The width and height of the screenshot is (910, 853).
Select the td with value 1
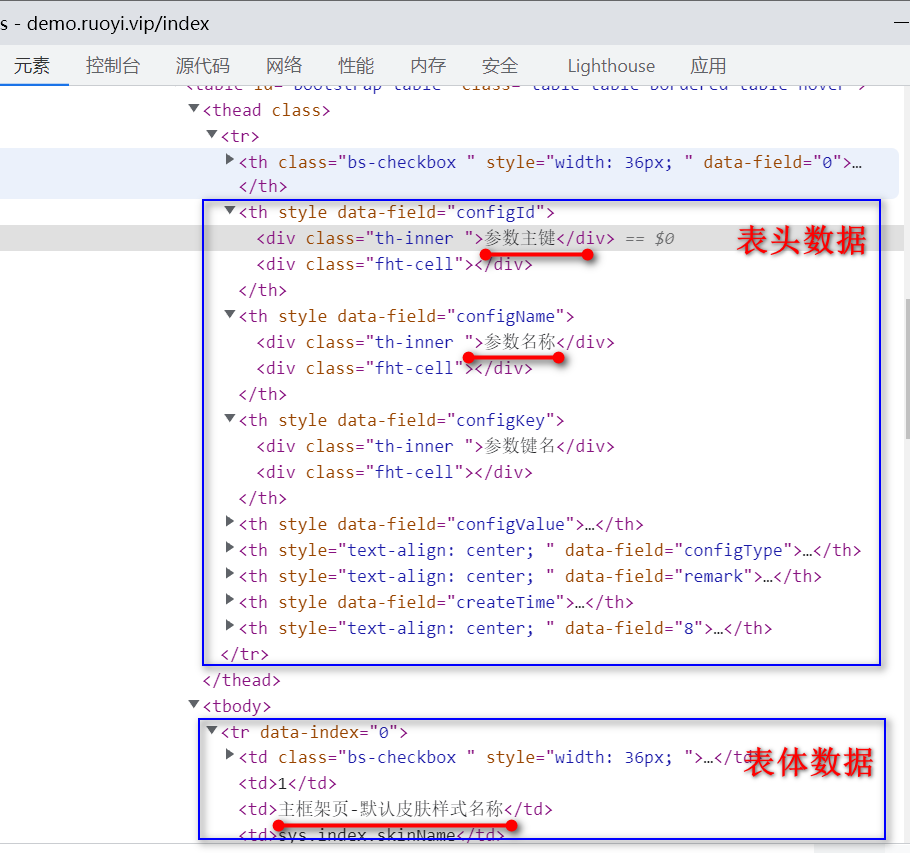coord(287,783)
